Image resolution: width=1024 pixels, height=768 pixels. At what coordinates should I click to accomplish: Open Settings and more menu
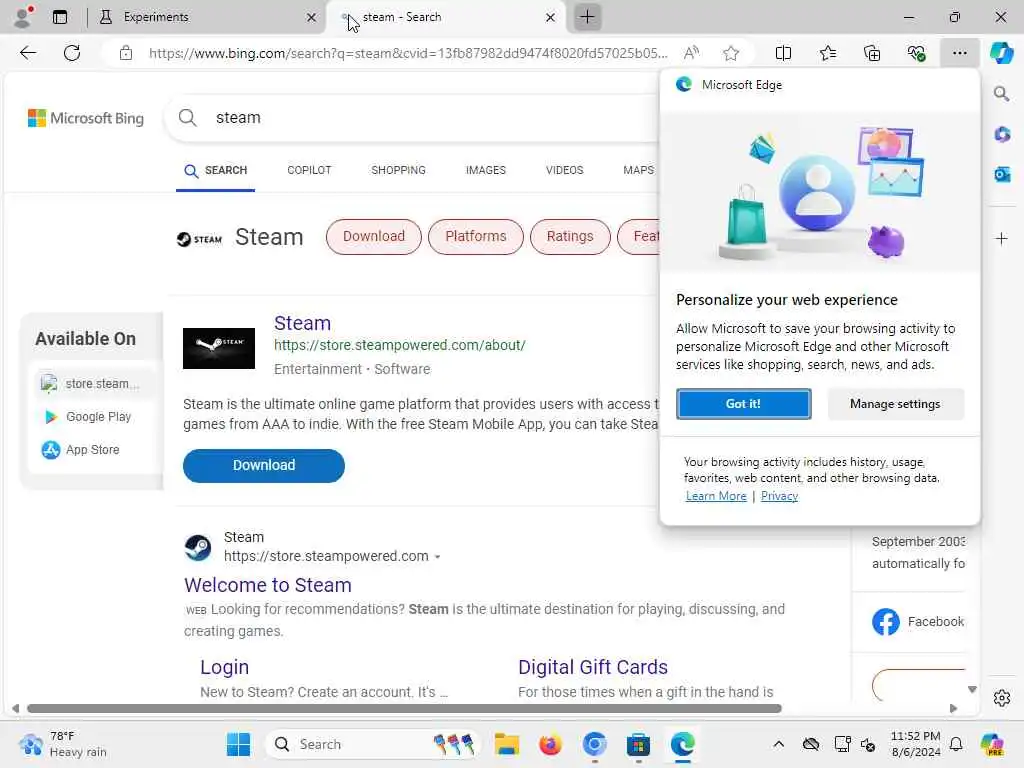tap(959, 53)
